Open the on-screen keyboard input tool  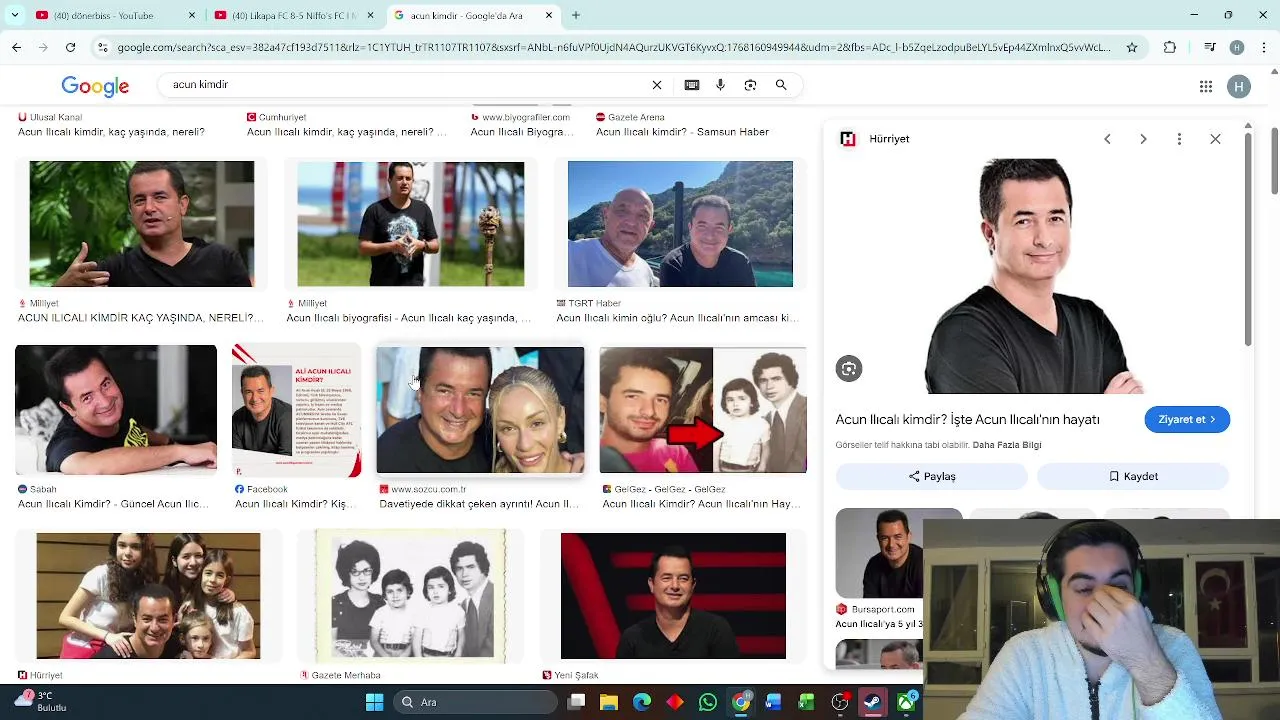[x=691, y=85]
